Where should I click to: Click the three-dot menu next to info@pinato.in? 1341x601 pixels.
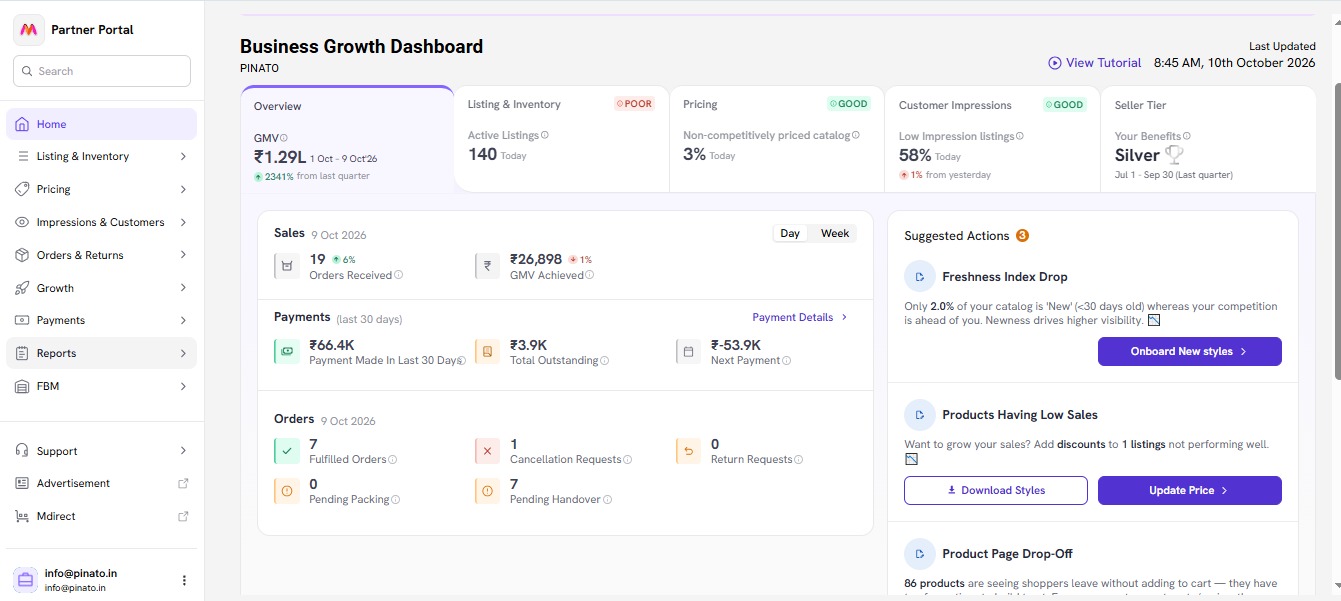[x=184, y=580]
